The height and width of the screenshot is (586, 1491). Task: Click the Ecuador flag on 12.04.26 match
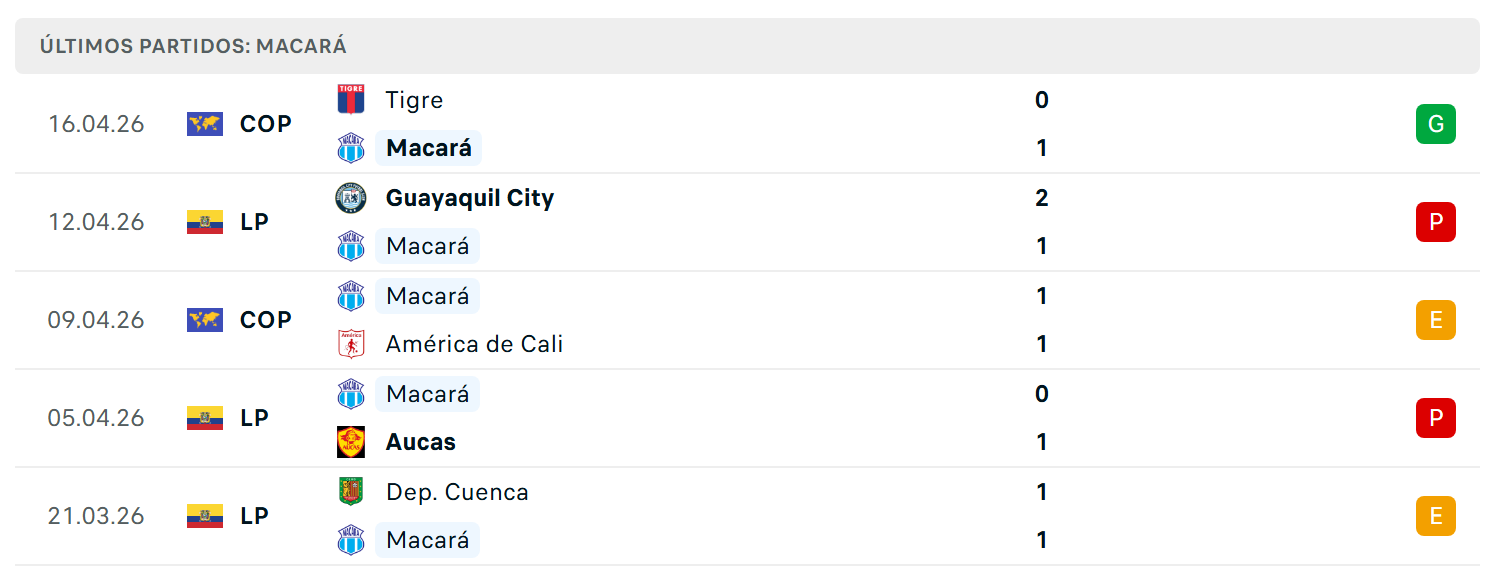[x=205, y=222]
